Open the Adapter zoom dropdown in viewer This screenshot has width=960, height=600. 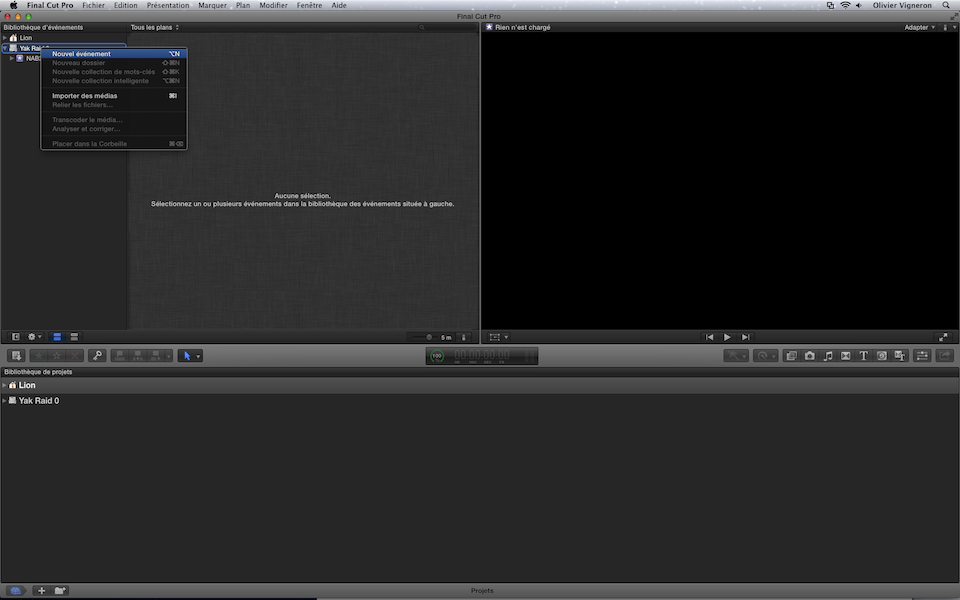click(x=920, y=28)
